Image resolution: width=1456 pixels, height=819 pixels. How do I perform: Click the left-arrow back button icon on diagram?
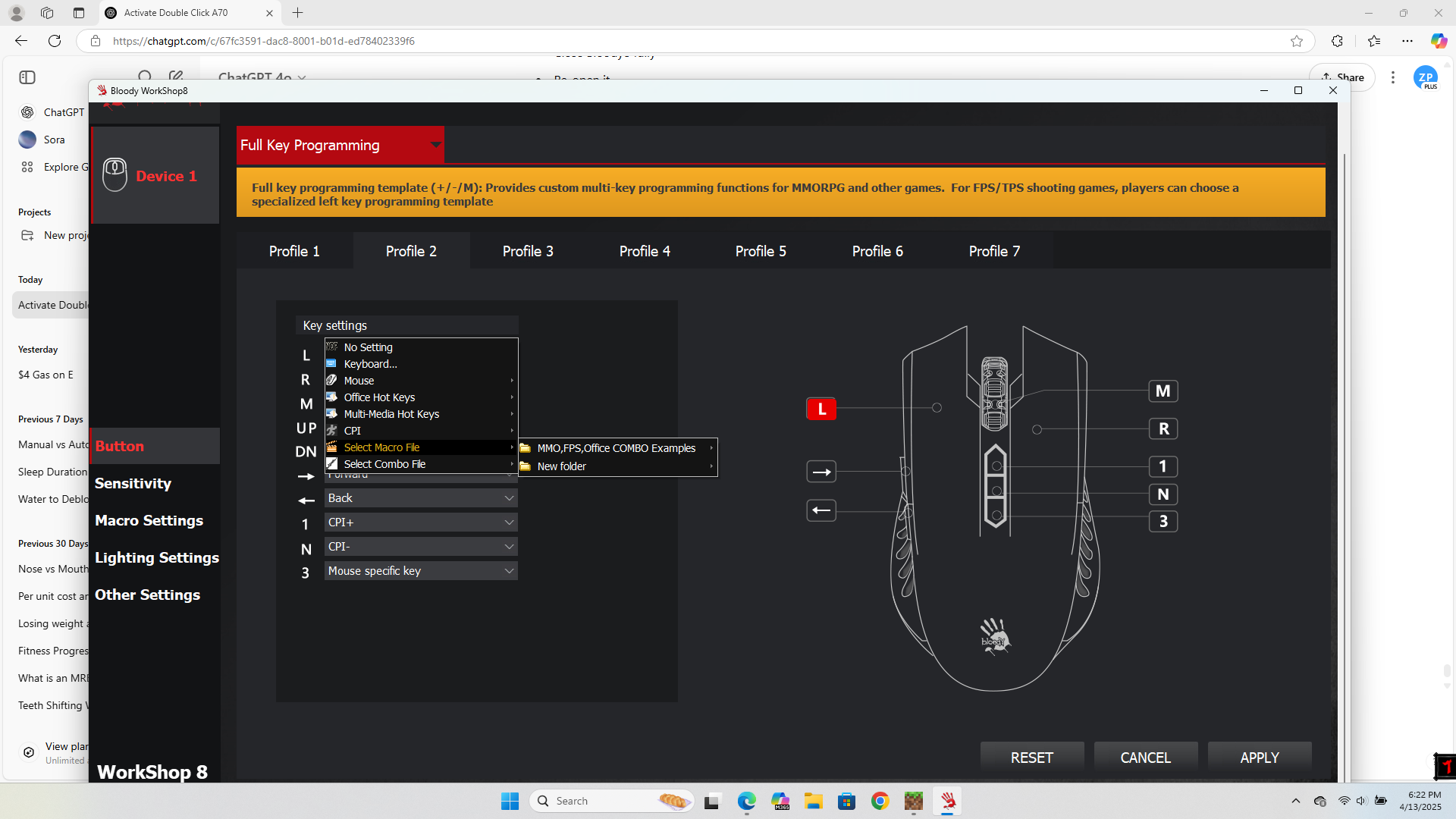821,510
